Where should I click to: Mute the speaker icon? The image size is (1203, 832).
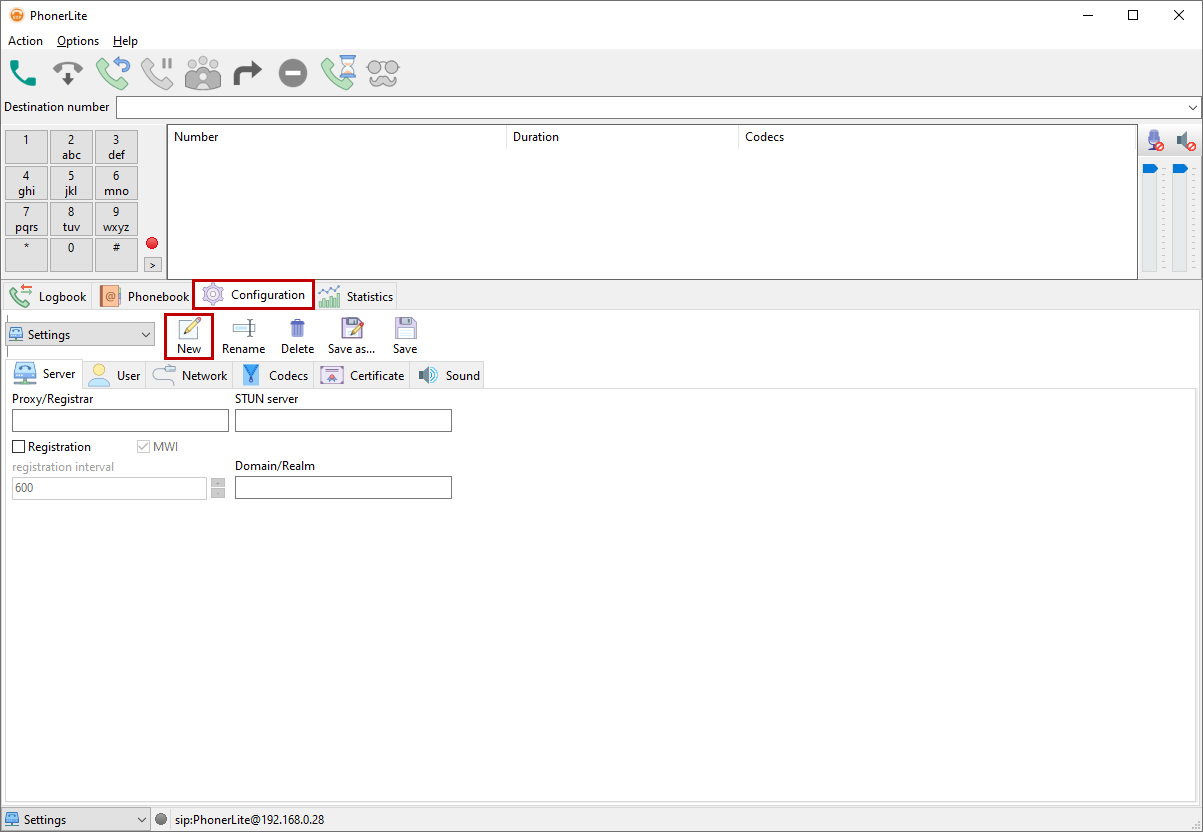pyautogui.click(x=1185, y=141)
